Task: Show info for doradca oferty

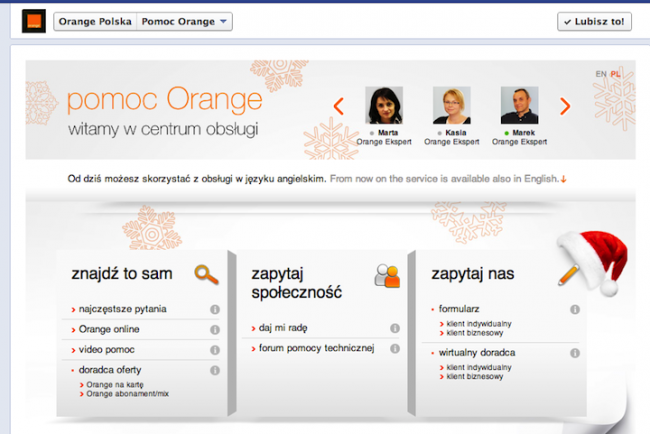Action: (x=215, y=370)
